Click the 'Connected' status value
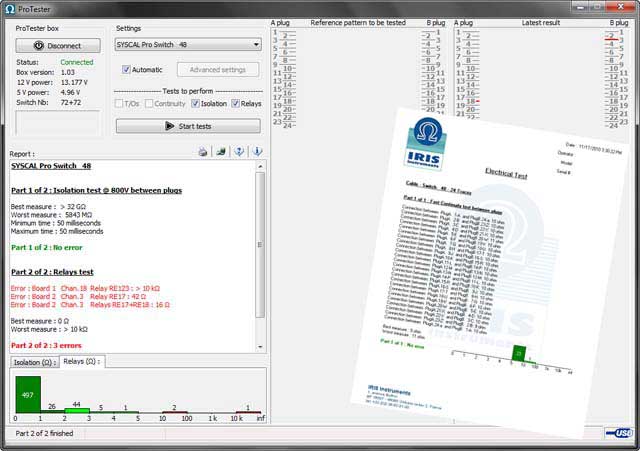This screenshot has width=640, height=451. pyautogui.click(x=77, y=62)
